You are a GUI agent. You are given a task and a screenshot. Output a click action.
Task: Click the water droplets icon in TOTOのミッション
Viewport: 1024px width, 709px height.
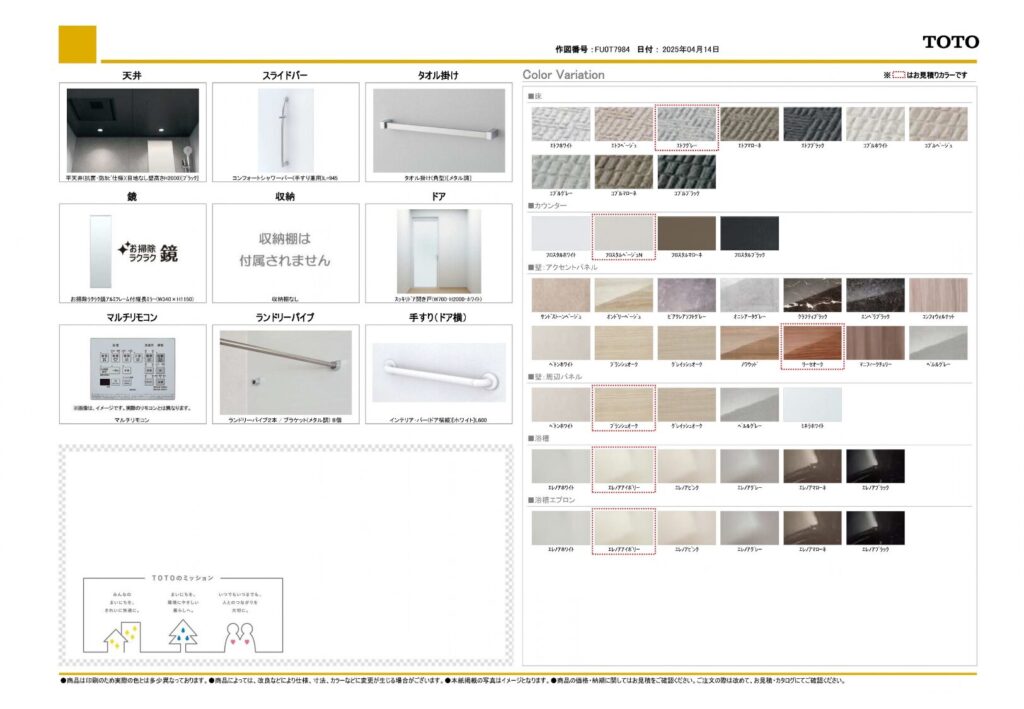point(183,632)
